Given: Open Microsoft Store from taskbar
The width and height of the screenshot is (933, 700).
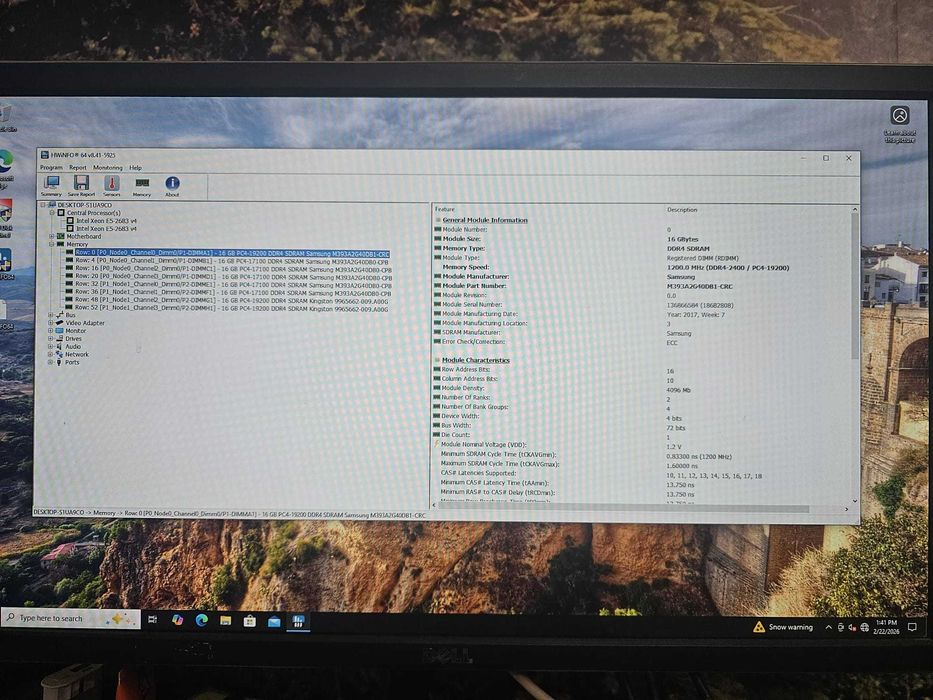Looking at the screenshot, I should tap(250, 621).
